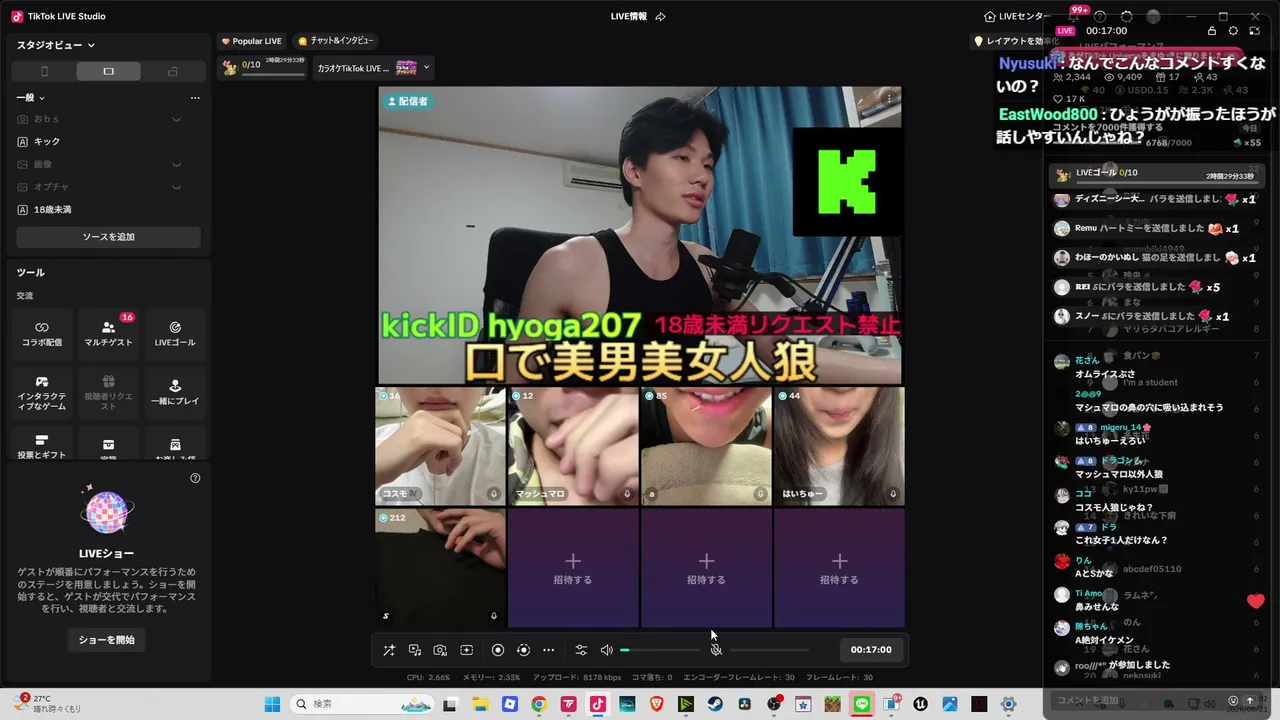Mute the speaker volume icon
This screenshot has height=720, width=1280.
606,650
